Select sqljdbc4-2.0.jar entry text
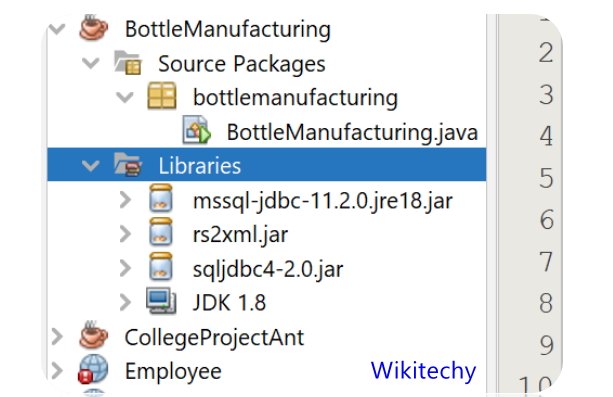This screenshot has height=397, width=613. 268,269
